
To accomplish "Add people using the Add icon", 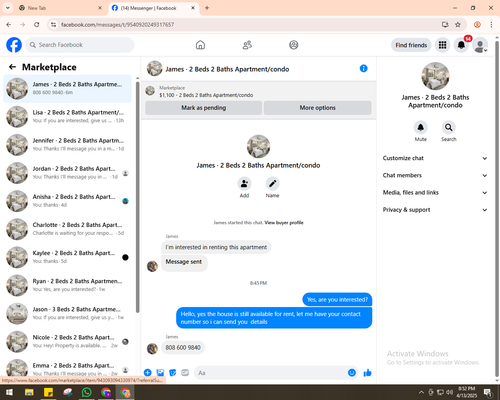I will point(244,184).
